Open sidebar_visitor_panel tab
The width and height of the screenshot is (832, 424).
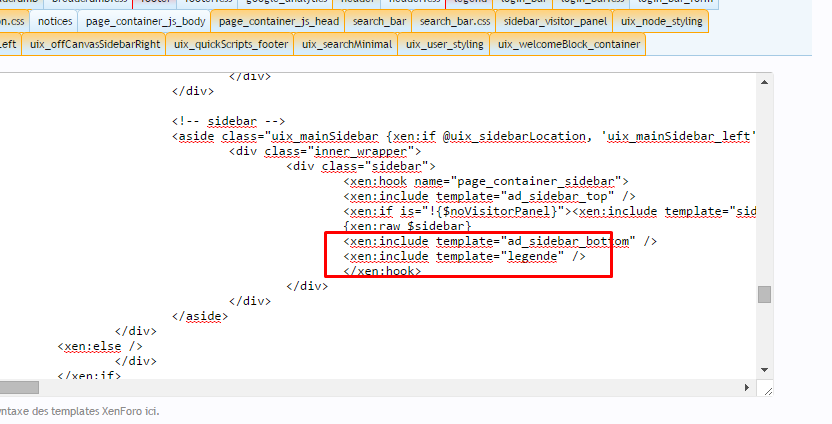point(554,20)
